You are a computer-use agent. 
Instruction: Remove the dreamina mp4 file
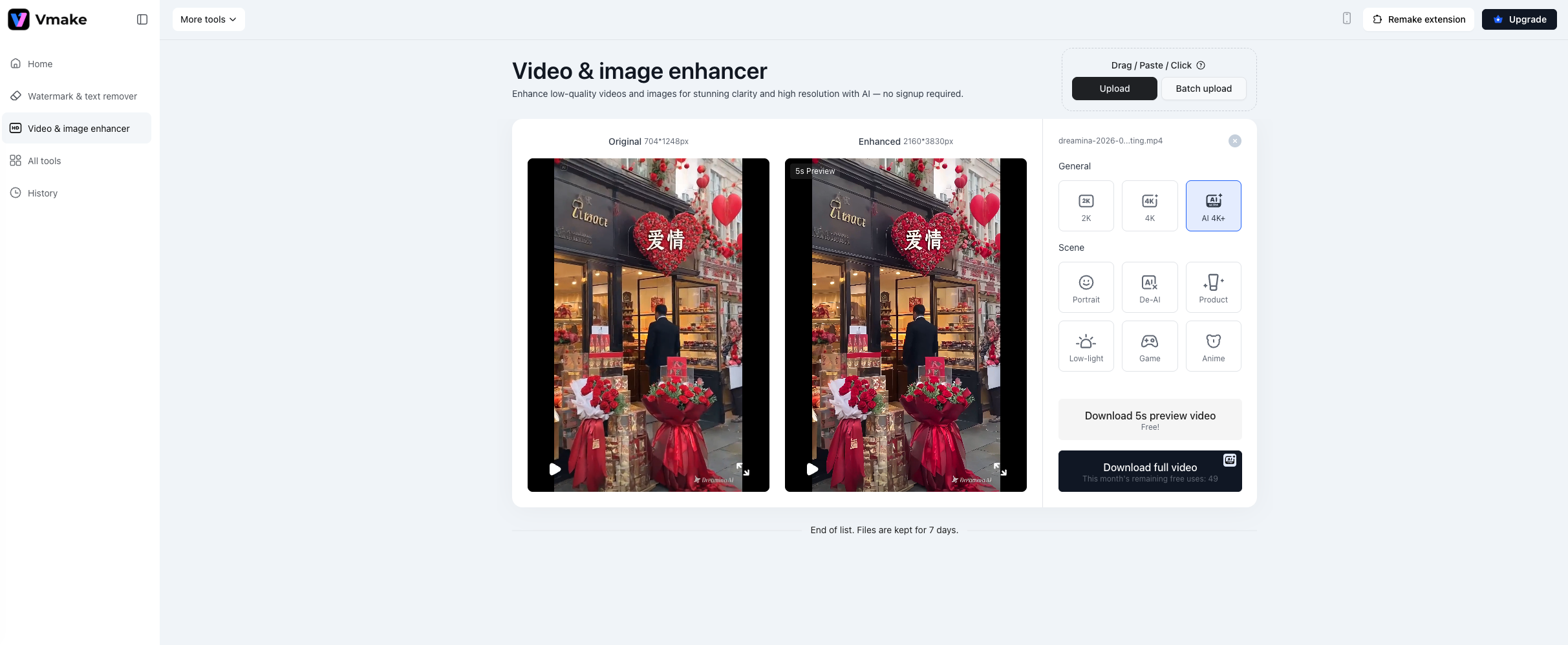point(1234,141)
